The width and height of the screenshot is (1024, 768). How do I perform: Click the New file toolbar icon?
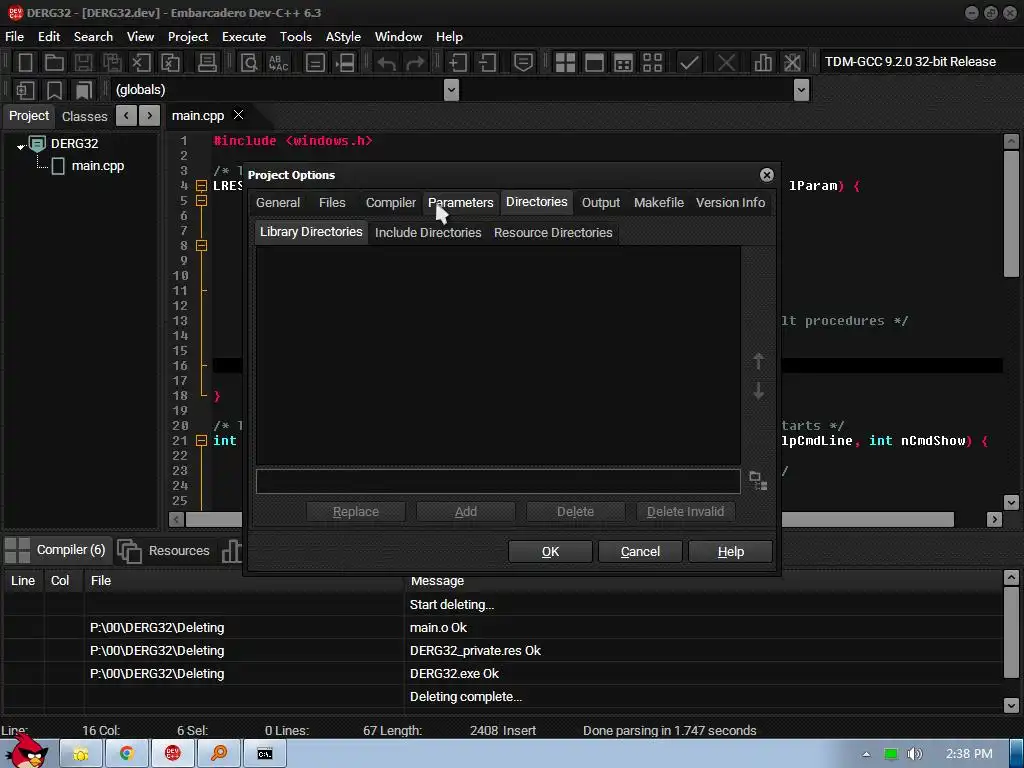[25, 63]
